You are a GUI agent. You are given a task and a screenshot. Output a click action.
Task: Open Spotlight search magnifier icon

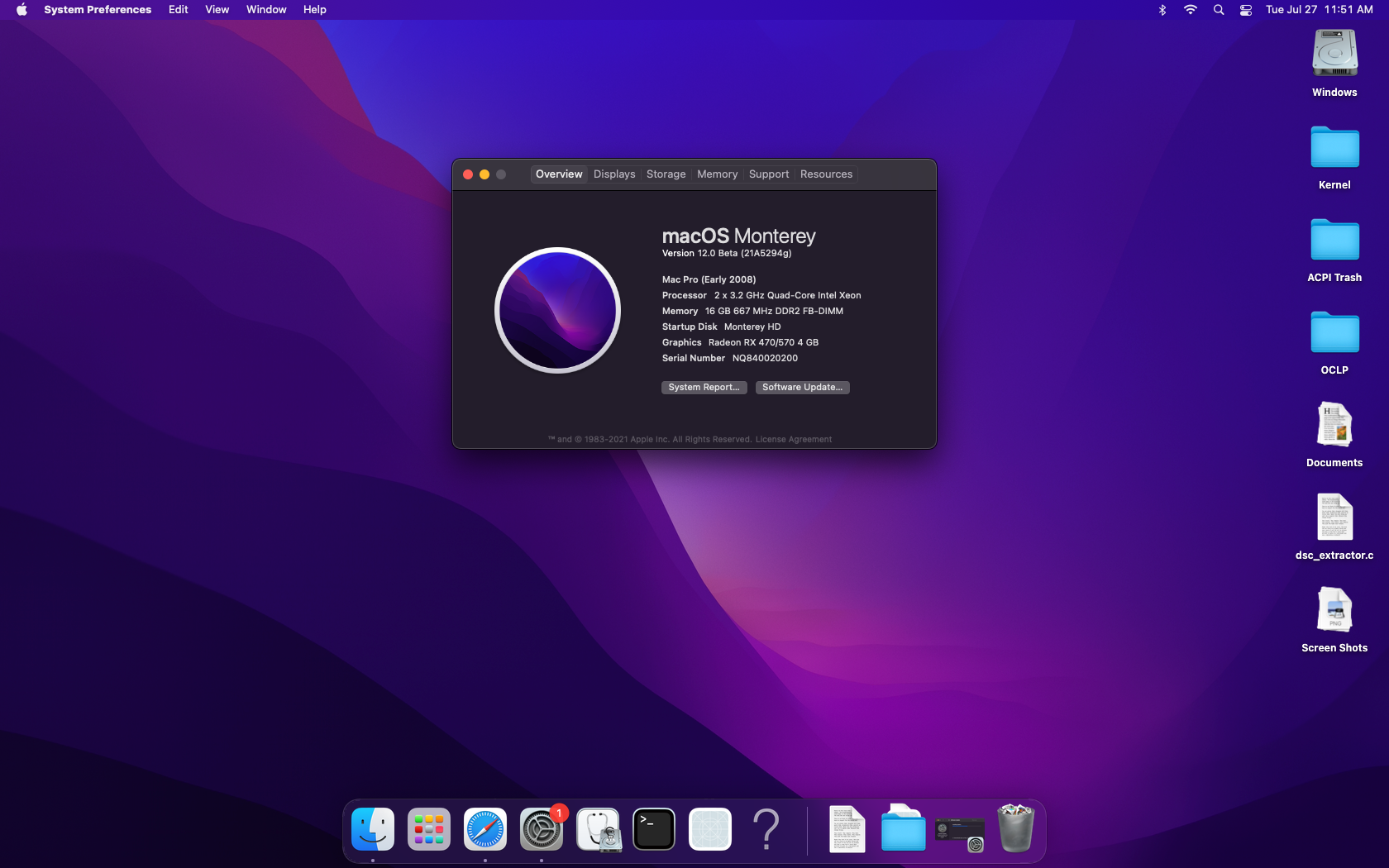pos(1218,10)
